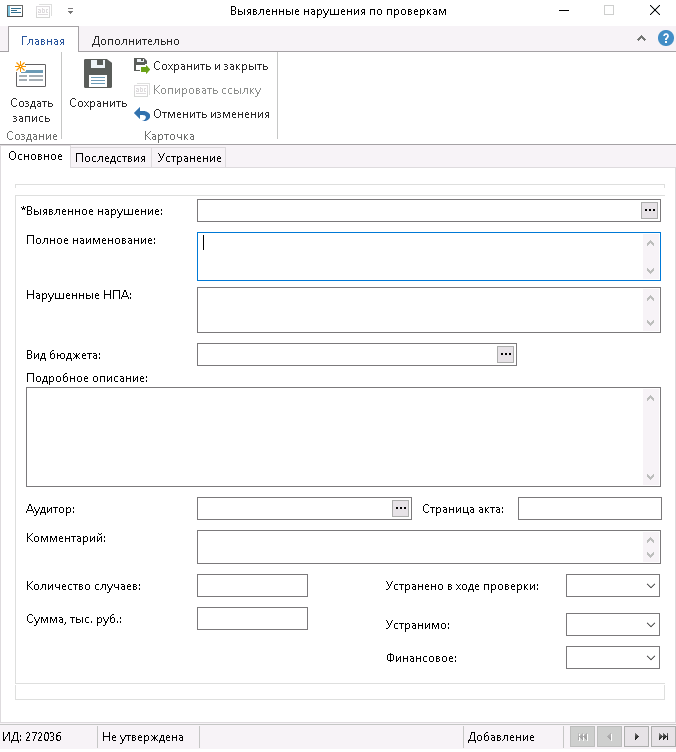The image size is (676, 752).
Task: Minimize the window
Action: pyautogui.click(x=564, y=11)
